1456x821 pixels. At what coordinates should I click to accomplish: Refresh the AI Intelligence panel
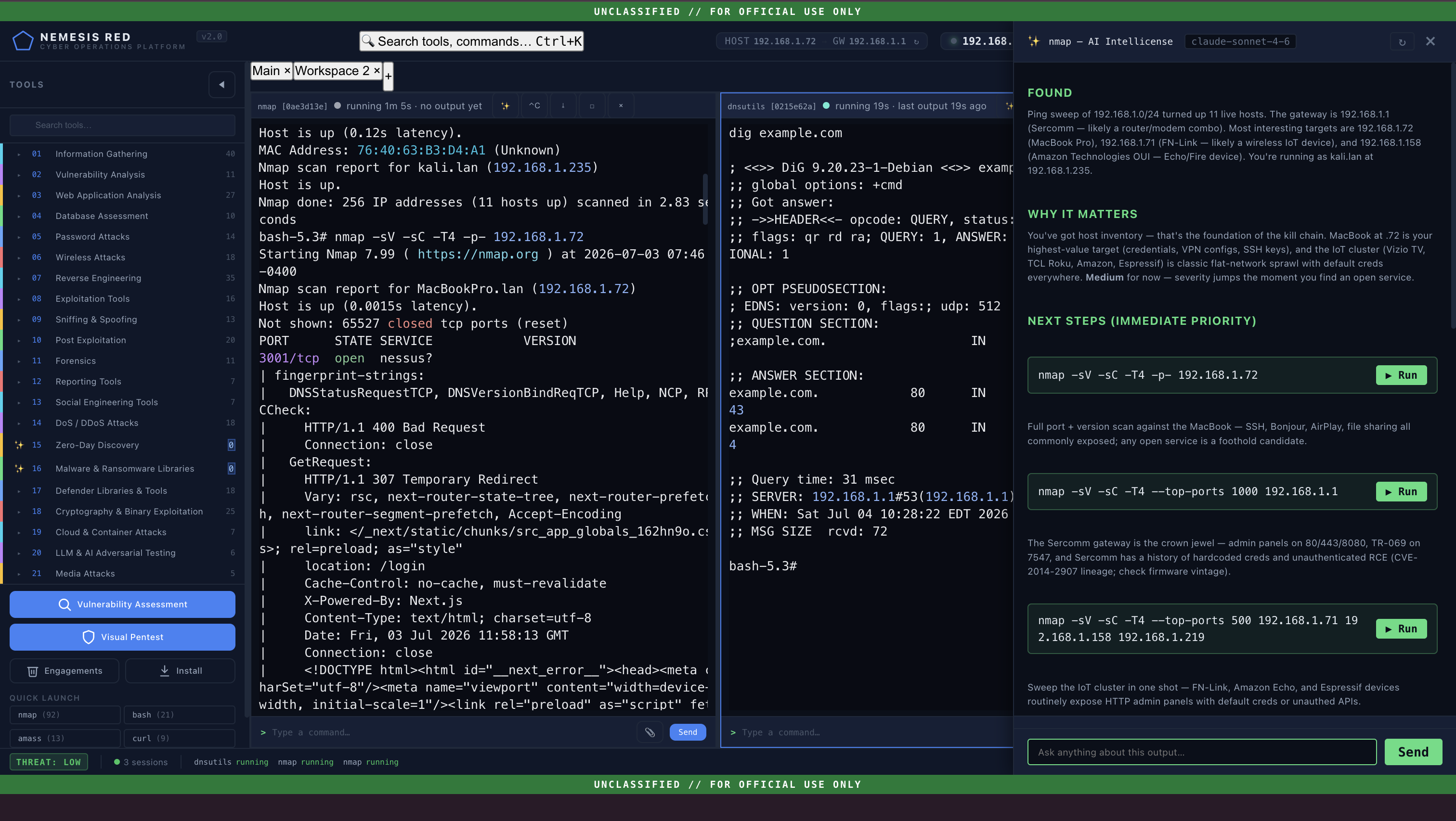1402,41
